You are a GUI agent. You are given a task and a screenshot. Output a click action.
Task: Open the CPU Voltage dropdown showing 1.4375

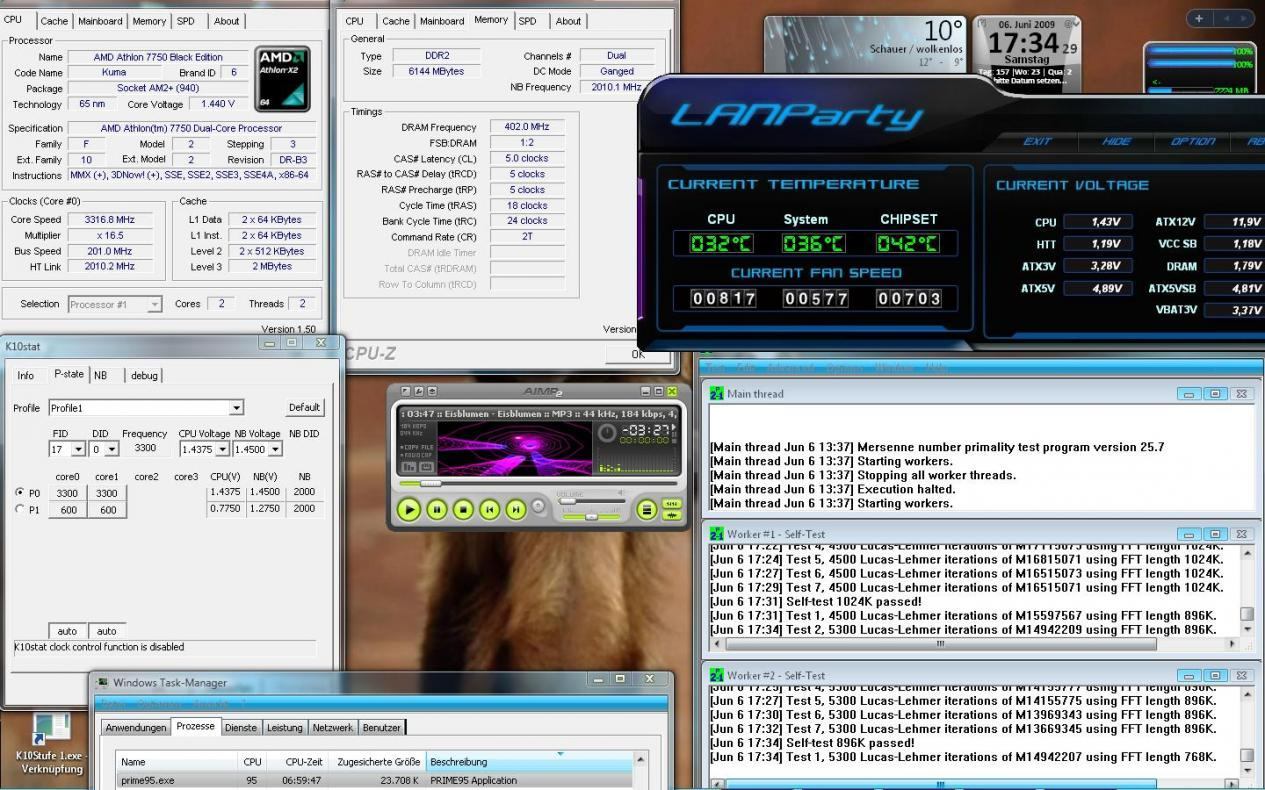coord(222,450)
